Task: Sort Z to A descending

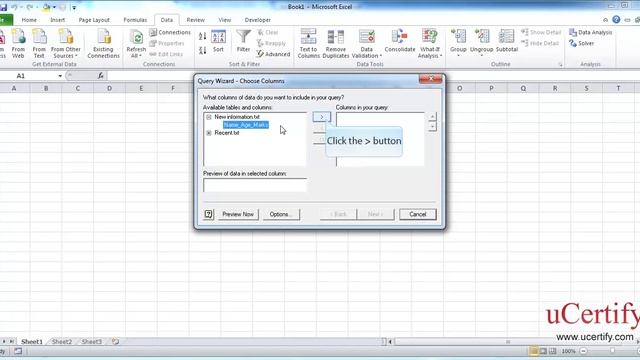Action: [x=202, y=51]
